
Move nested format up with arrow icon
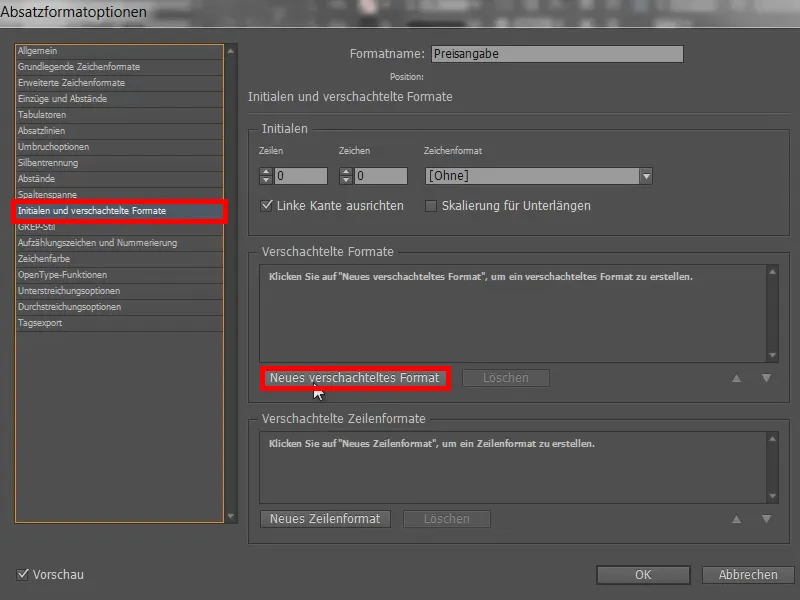coord(737,378)
